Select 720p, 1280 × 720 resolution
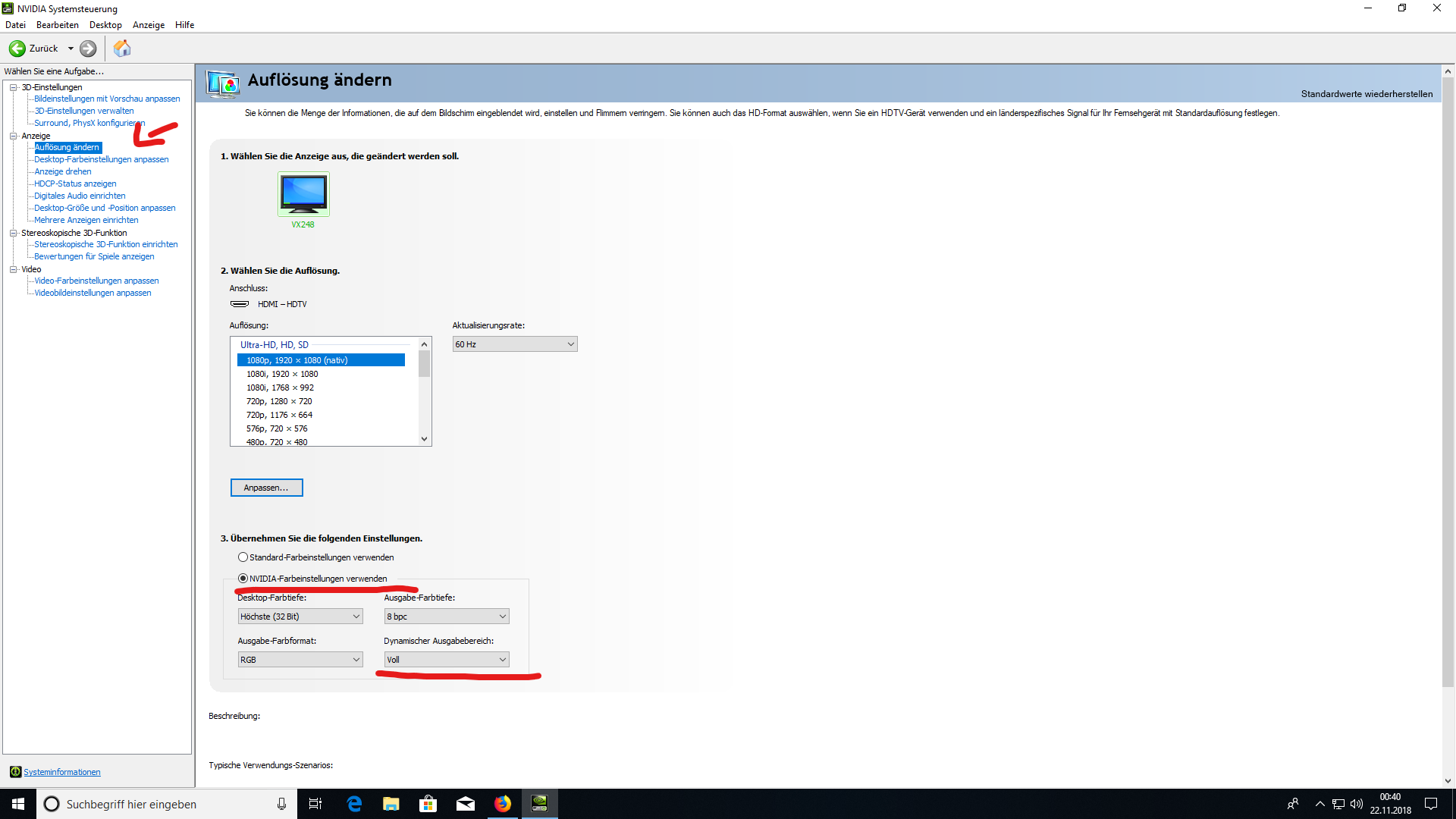Viewport: 1456px width, 819px height. [x=279, y=401]
